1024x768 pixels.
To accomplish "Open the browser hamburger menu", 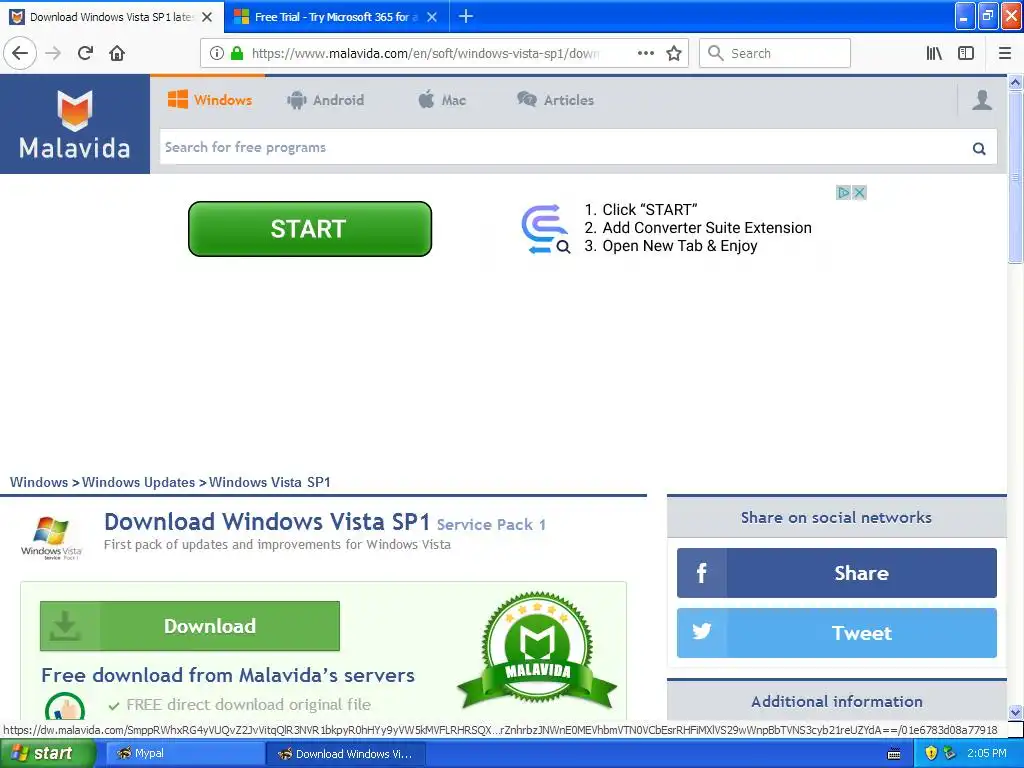I will [1004, 53].
